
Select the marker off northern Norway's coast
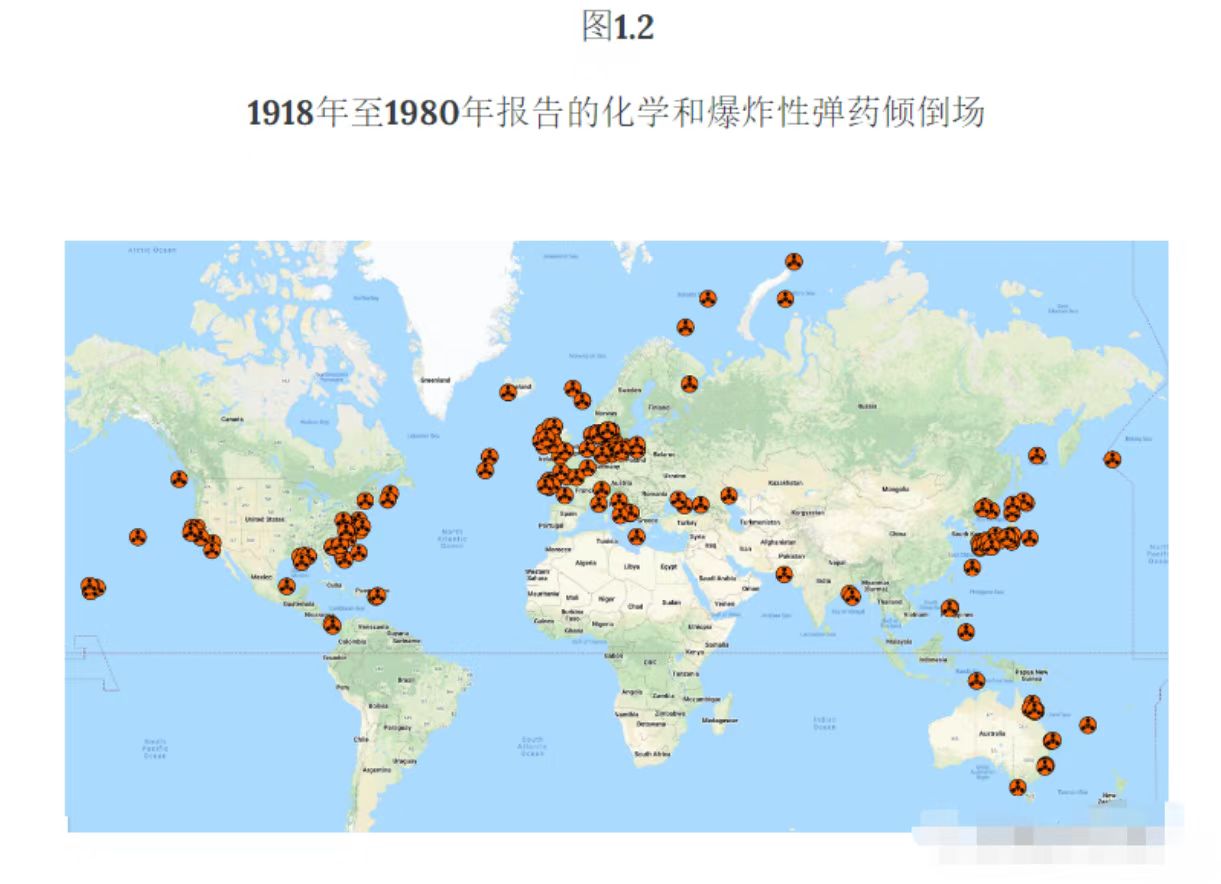pyautogui.click(x=685, y=327)
